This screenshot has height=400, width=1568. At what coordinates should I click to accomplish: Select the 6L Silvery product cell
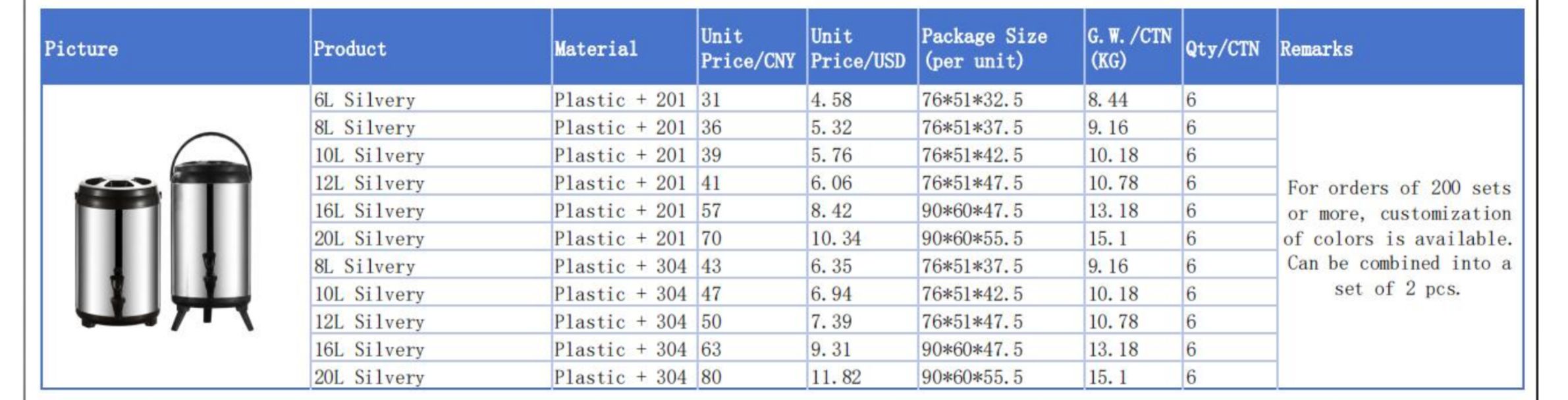(431, 99)
